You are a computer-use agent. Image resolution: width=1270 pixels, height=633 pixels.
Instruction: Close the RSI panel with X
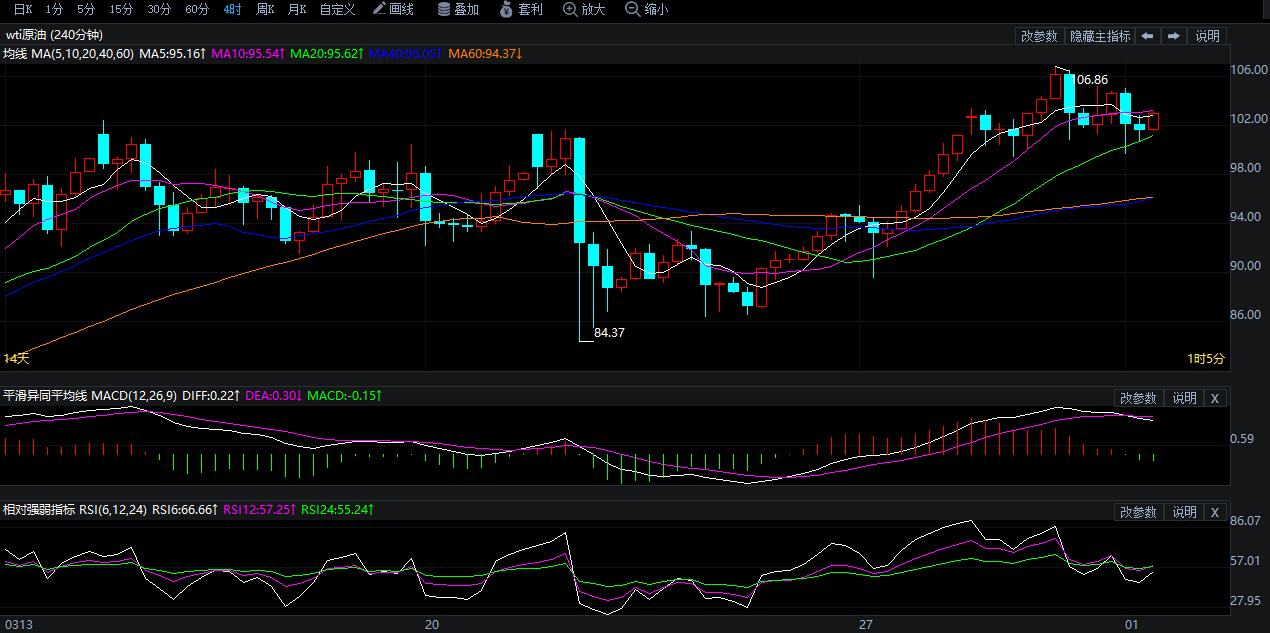point(1215,512)
